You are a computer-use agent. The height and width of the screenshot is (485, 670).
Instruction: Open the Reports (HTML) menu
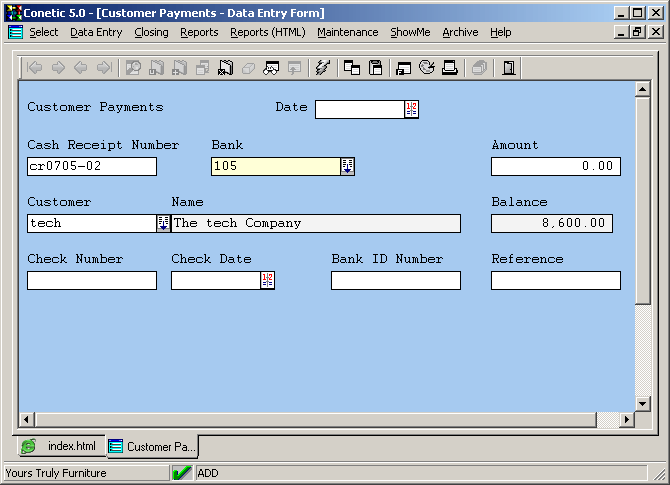click(x=267, y=32)
